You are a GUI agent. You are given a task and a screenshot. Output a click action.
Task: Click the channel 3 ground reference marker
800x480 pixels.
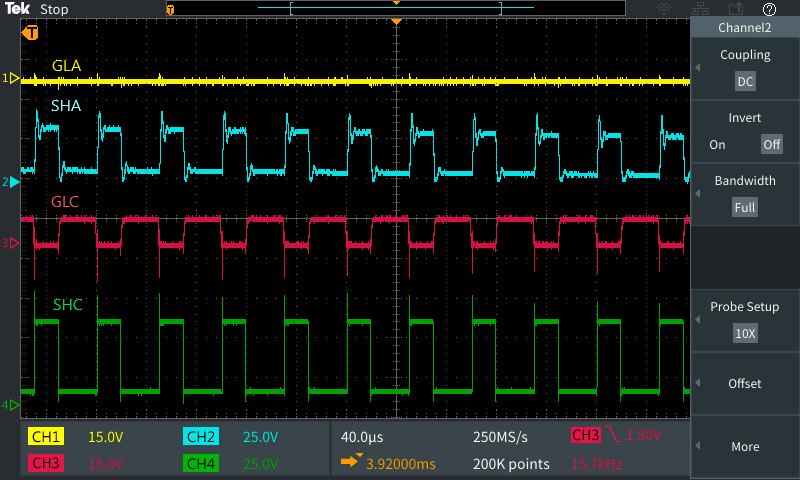point(11,243)
